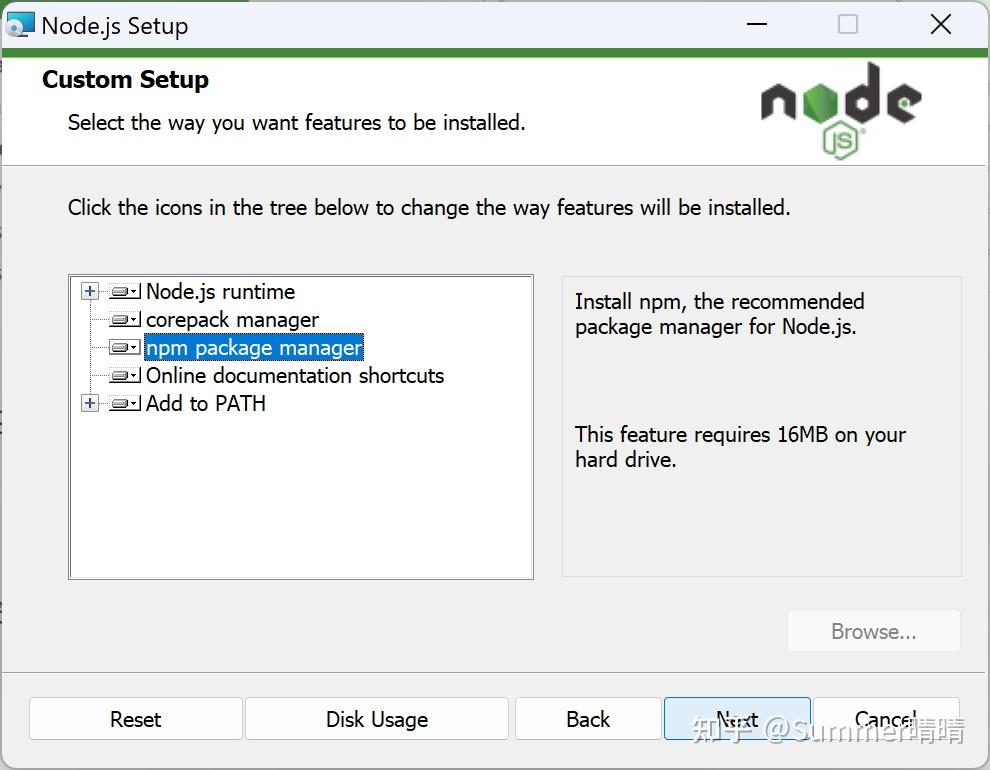Select the Node.js runtime feature label
990x770 pixels.
pyautogui.click(x=220, y=292)
